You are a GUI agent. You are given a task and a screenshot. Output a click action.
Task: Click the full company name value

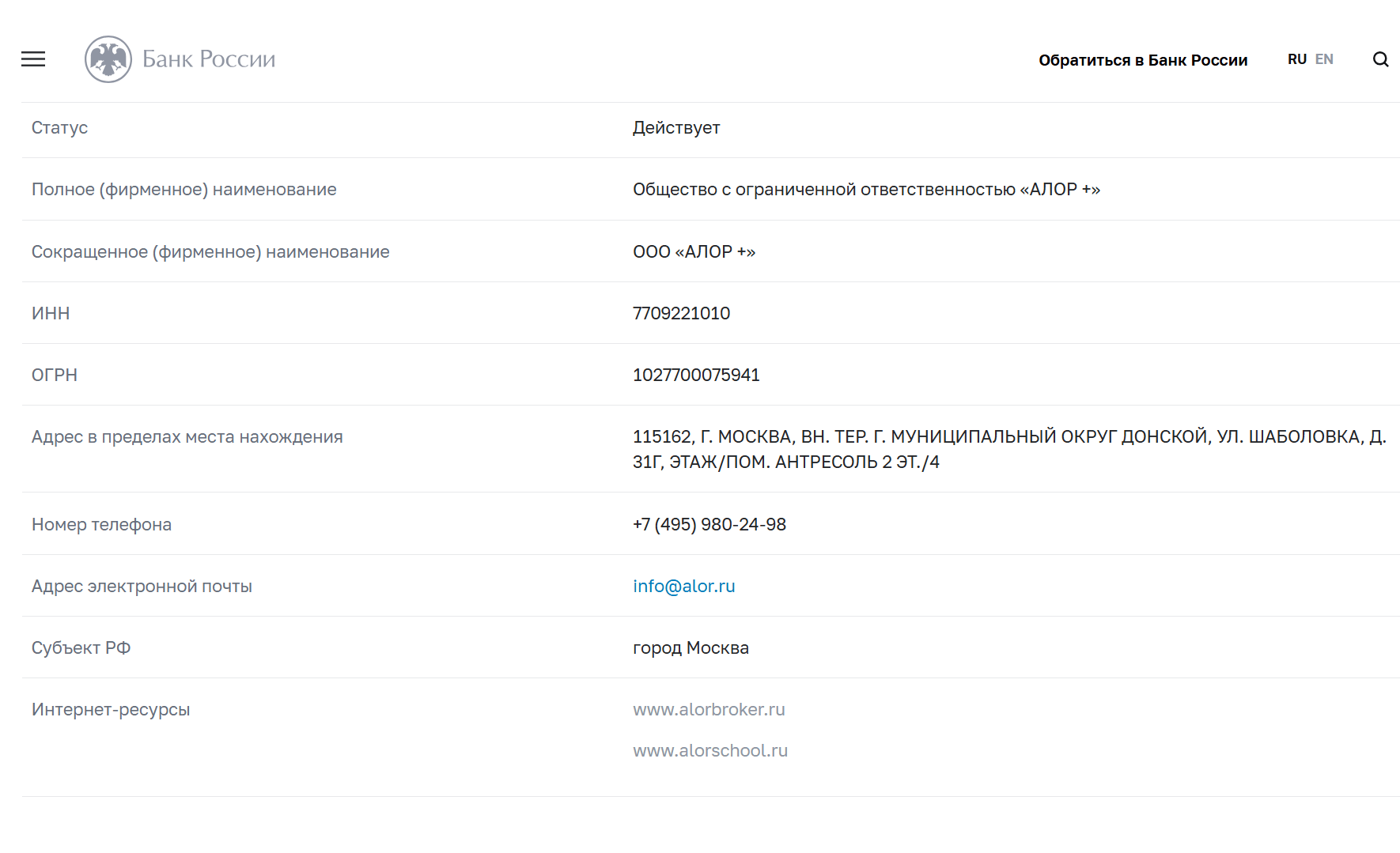click(866, 190)
